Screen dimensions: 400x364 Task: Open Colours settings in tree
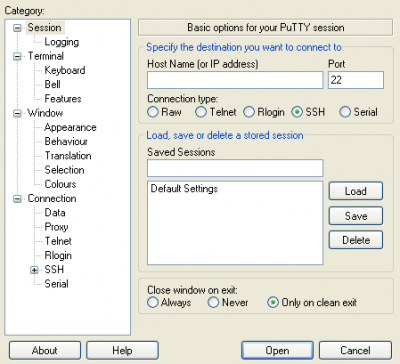[60, 184]
